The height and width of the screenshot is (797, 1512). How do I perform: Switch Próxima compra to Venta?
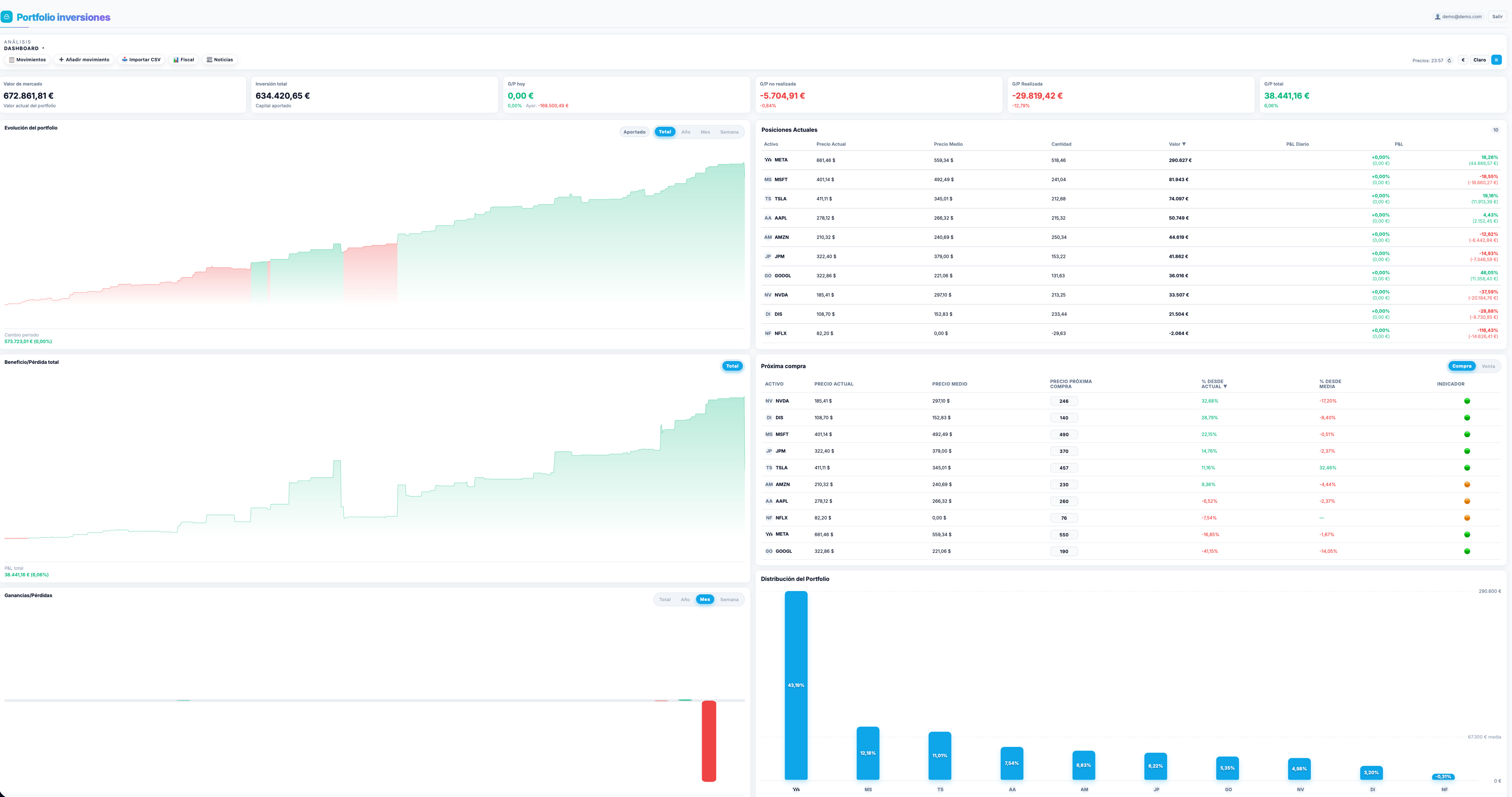1488,366
